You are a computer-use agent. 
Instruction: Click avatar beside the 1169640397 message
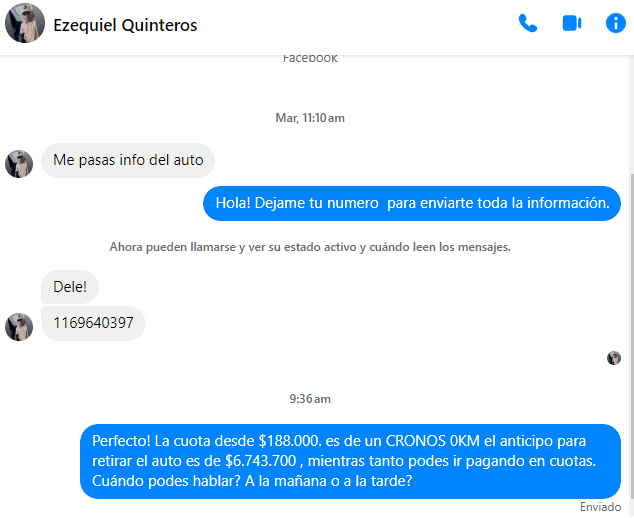pos(19,327)
